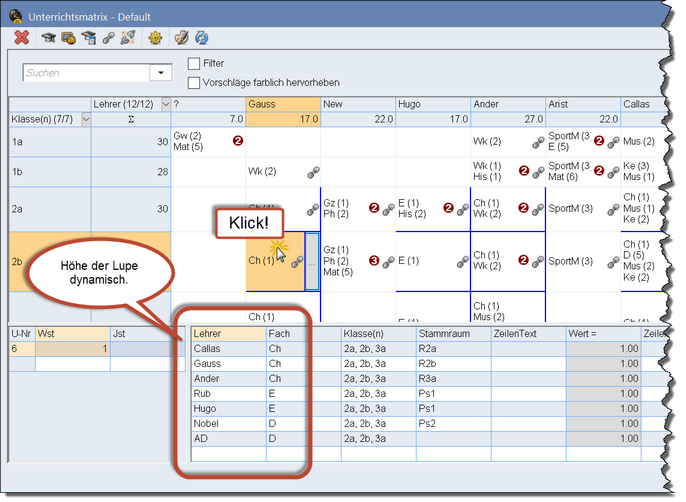Click the broken chain decouple toolbar icon
Image resolution: width=686 pixels, height=502 pixels.
point(128,38)
